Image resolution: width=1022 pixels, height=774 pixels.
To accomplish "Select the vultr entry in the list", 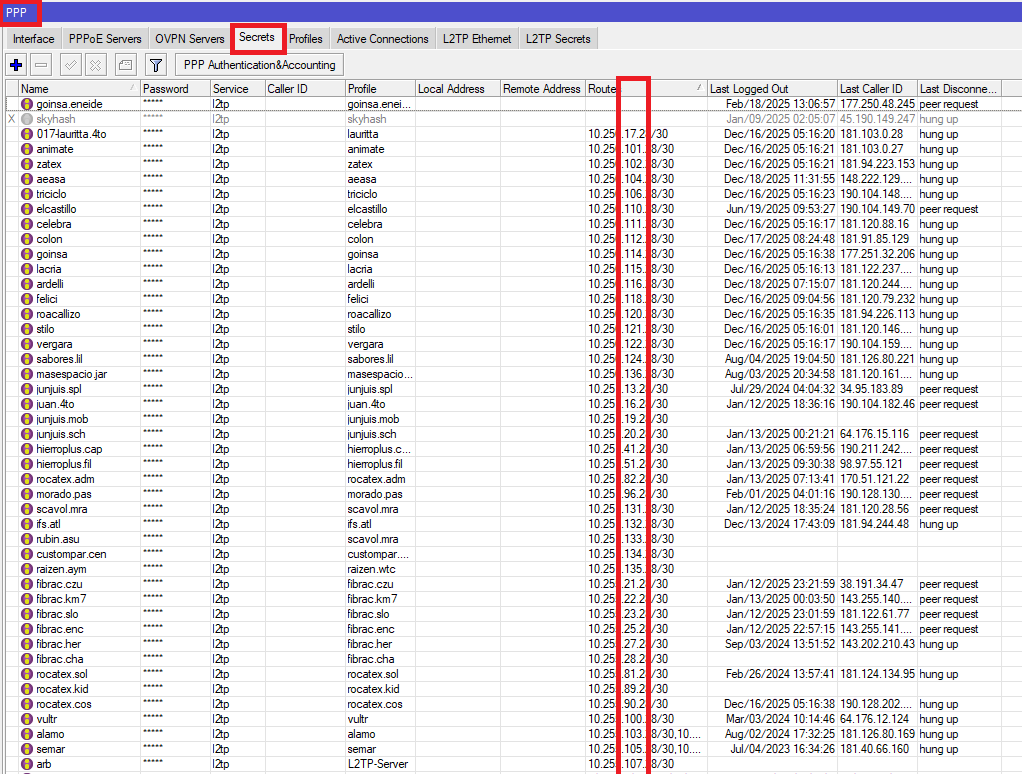I will pos(50,719).
